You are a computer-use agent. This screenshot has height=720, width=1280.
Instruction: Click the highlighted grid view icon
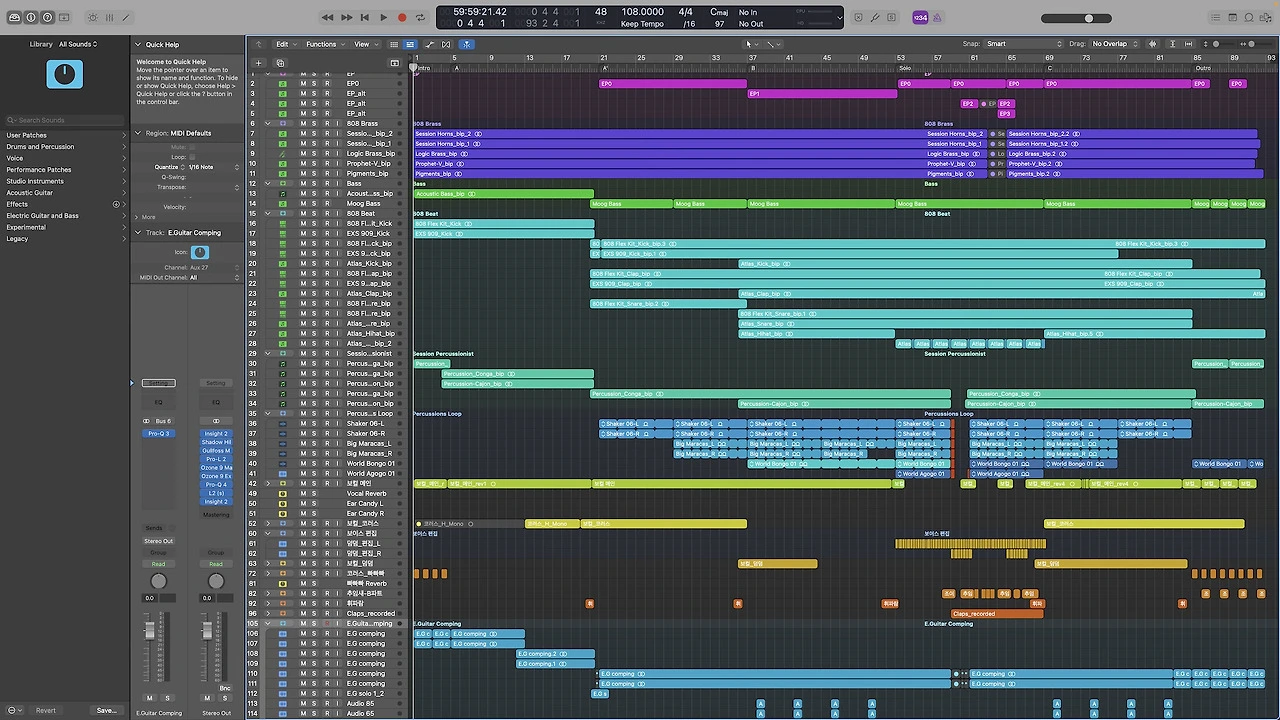point(409,44)
